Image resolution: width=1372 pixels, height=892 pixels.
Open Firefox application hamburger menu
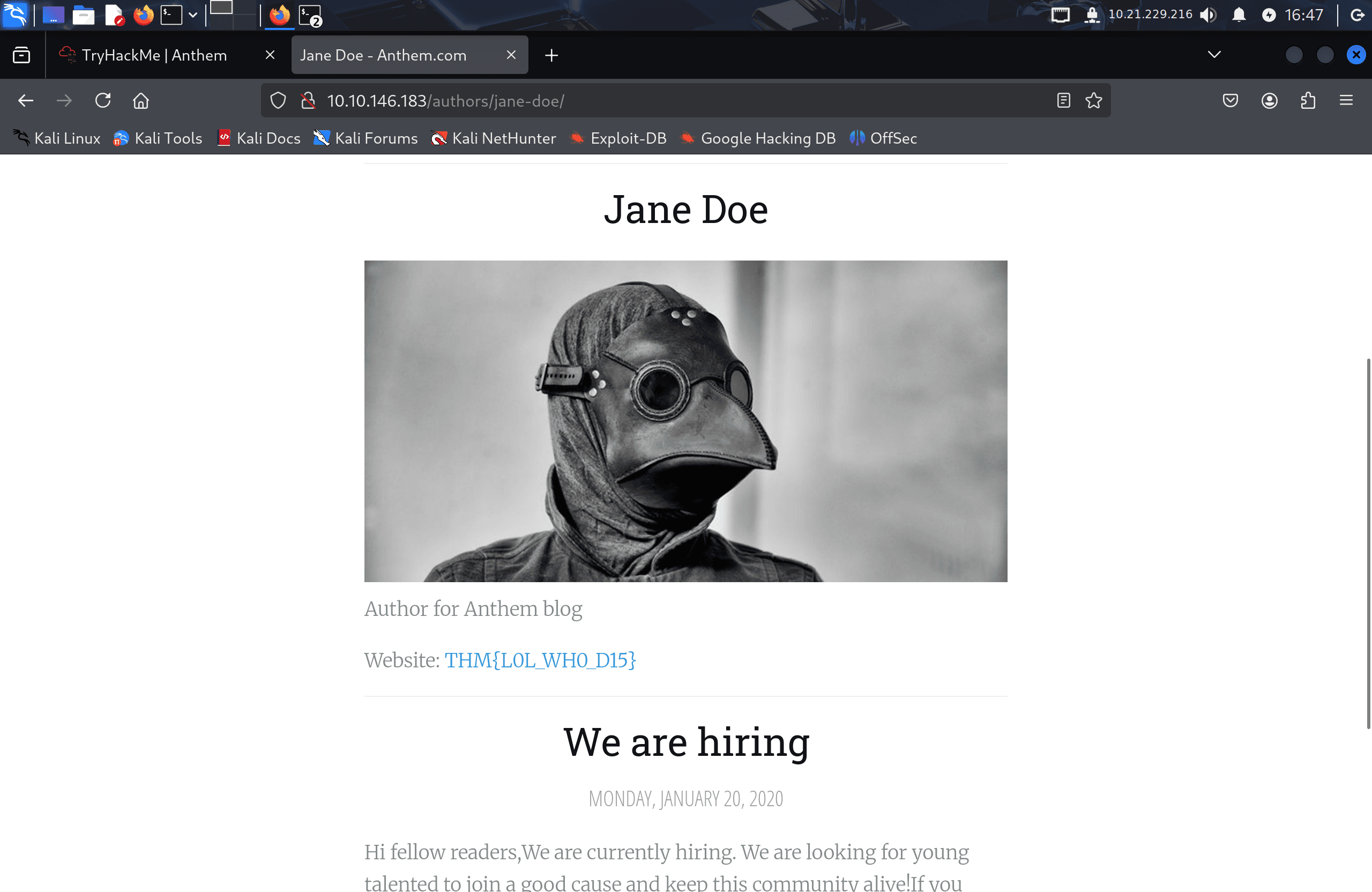coord(1346,101)
